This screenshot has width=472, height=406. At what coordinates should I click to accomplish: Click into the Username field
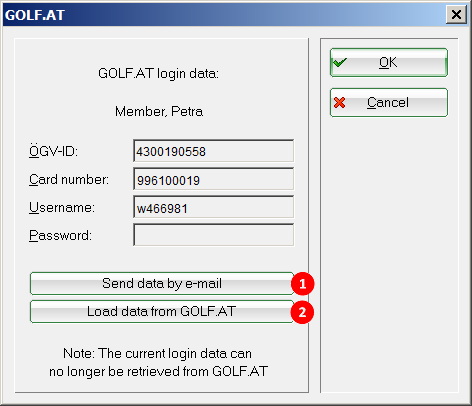pos(214,207)
